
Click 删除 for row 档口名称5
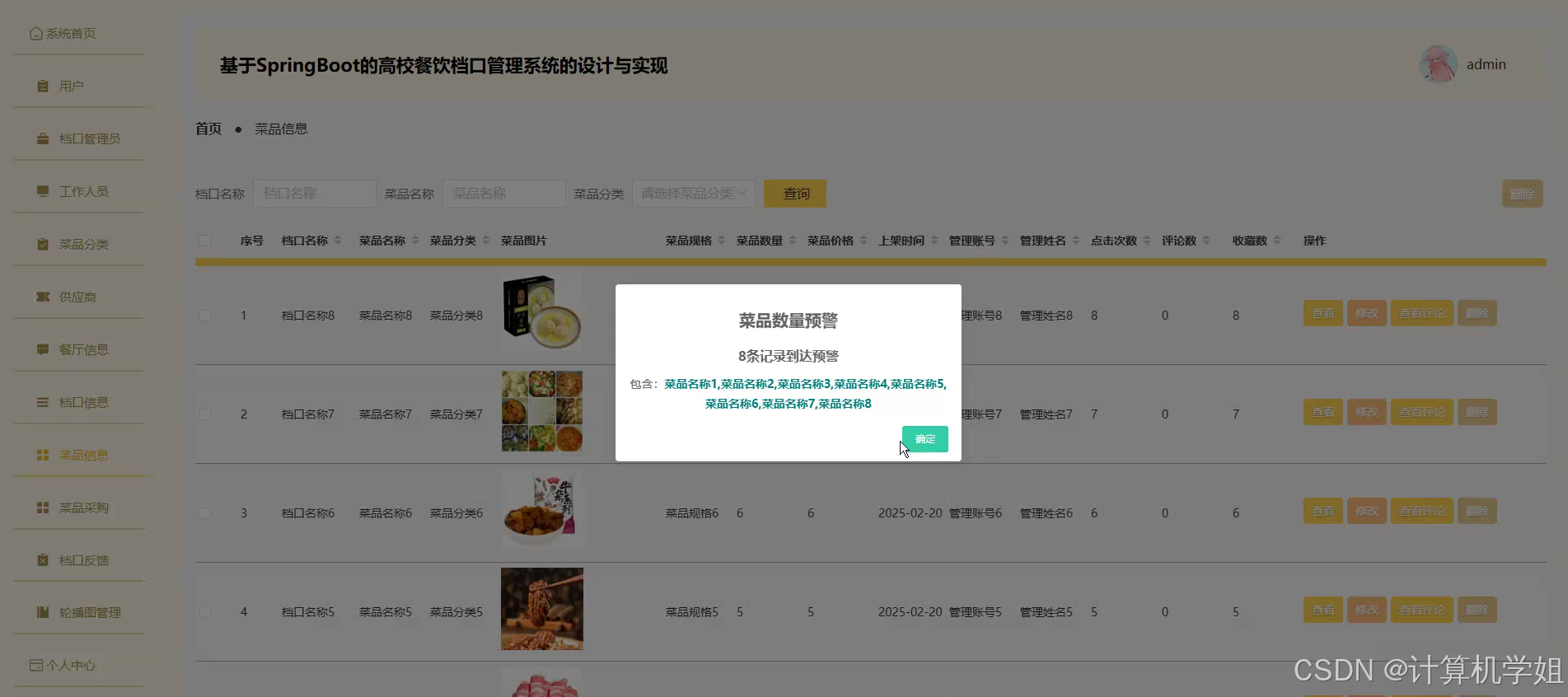click(x=1477, y=610)
